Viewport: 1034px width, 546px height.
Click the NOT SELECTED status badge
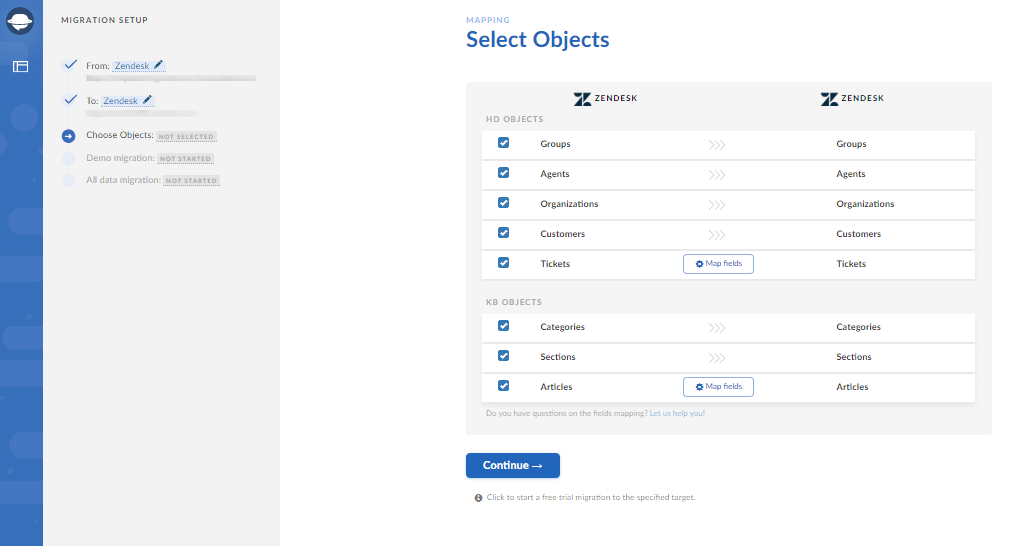tap(186, 136)
